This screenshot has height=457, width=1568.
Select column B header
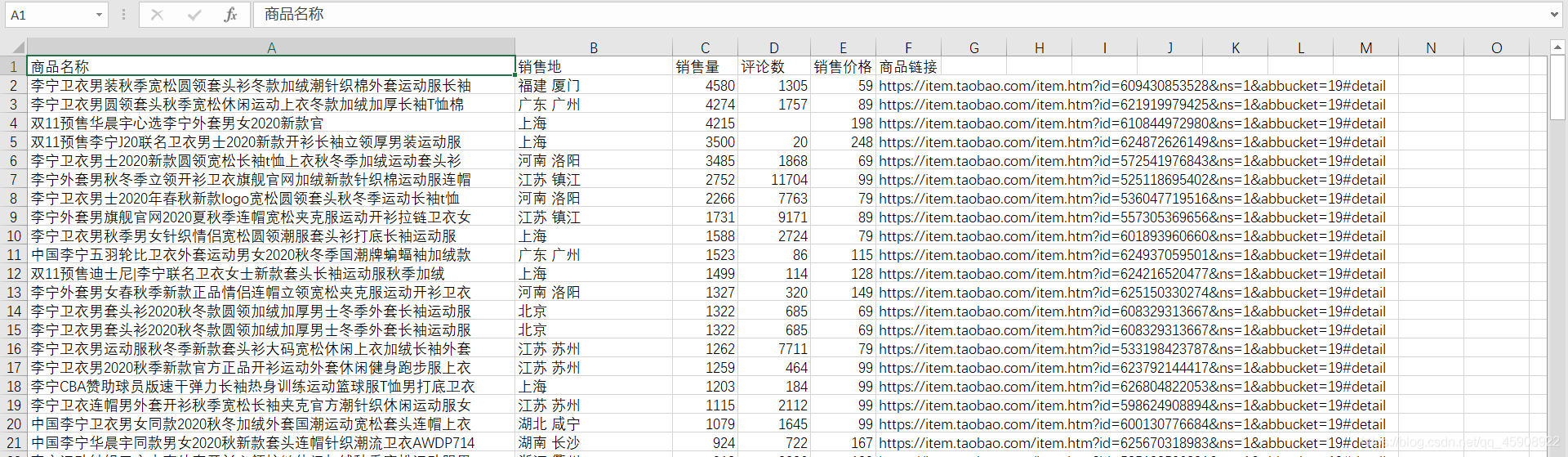click(594, 47)
